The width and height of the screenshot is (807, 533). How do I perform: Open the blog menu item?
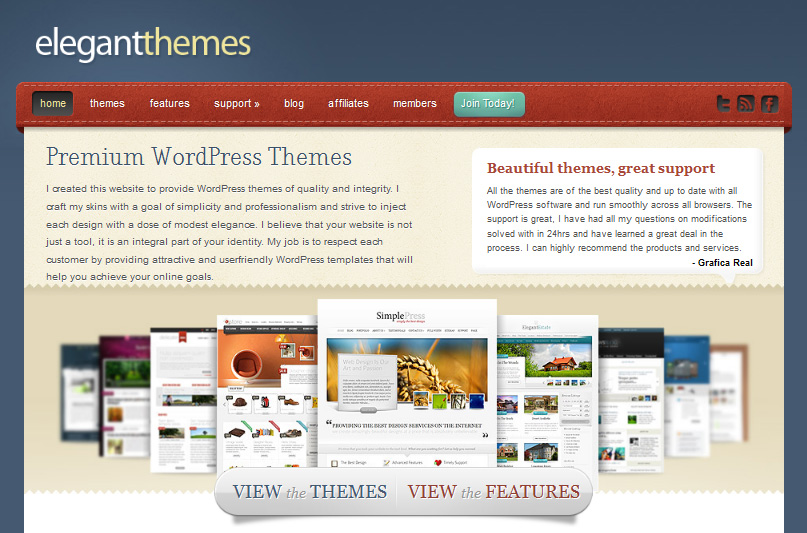(x=294, y=103)
